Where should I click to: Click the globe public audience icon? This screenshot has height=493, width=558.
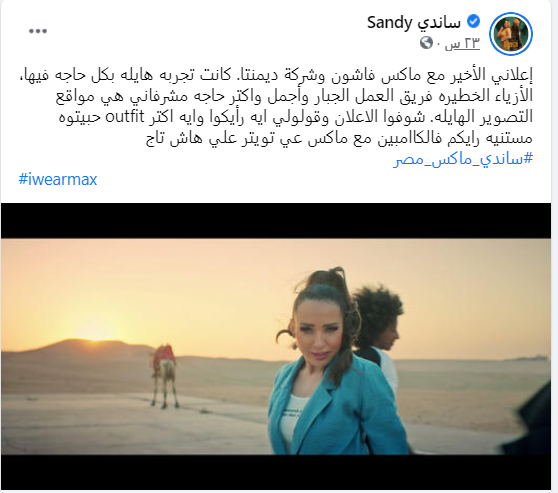pos(426,43)
